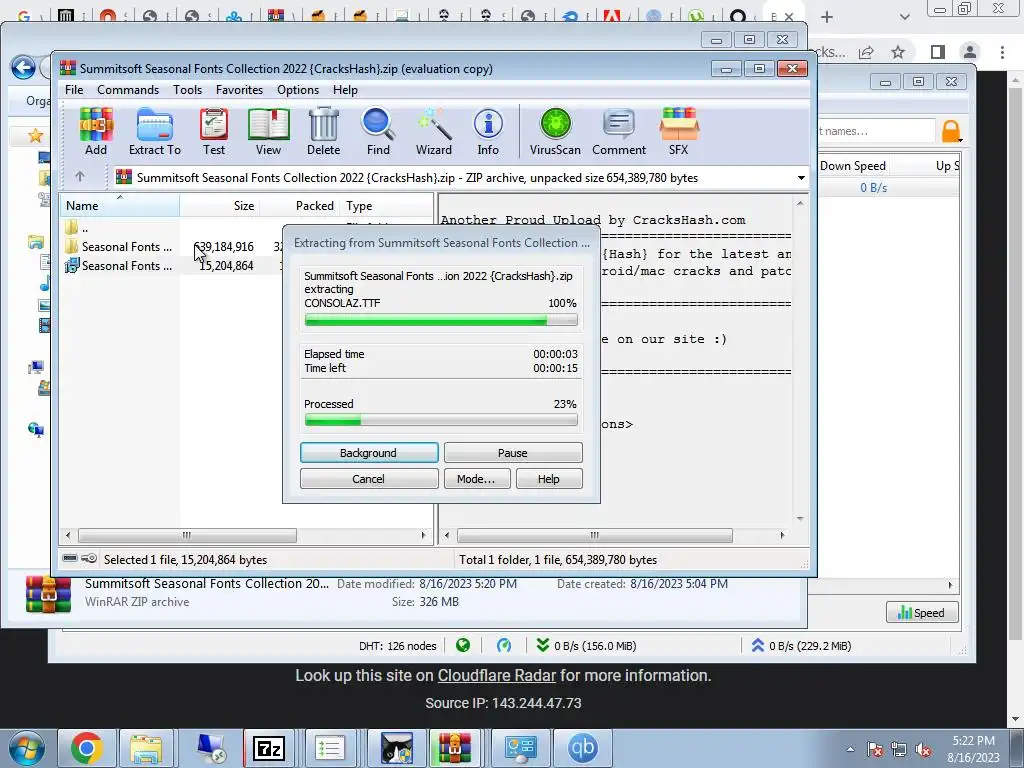Open the Help menu in WinRAR

pos(345,89)
